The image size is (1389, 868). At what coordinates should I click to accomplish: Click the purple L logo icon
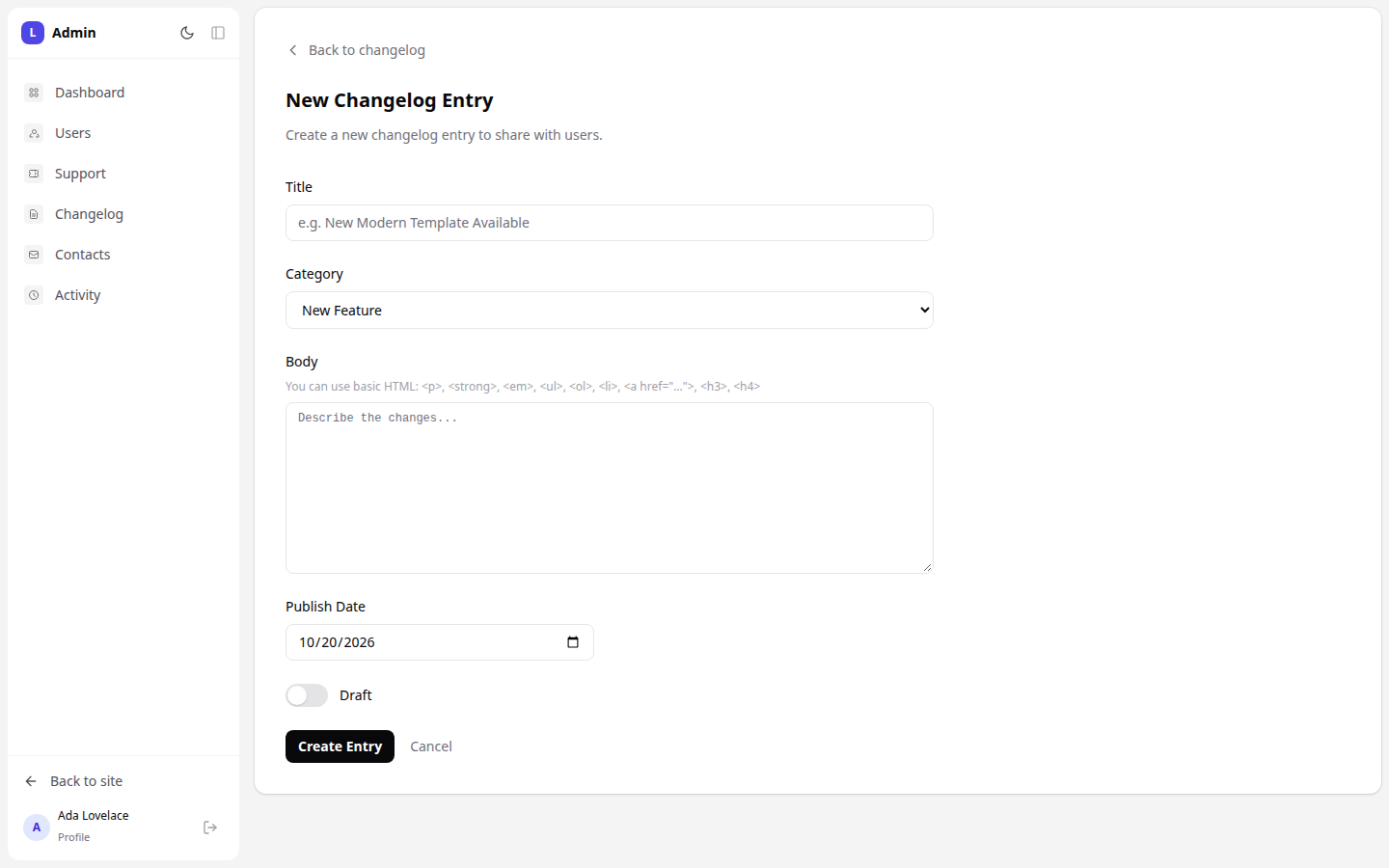33,33
